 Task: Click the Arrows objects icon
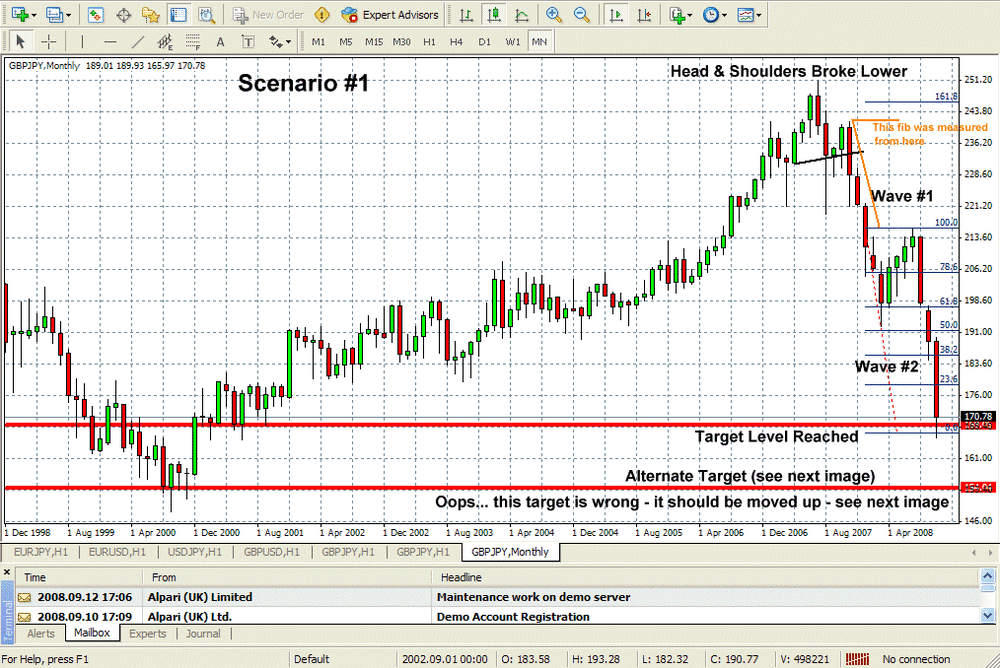pos(276,42)
